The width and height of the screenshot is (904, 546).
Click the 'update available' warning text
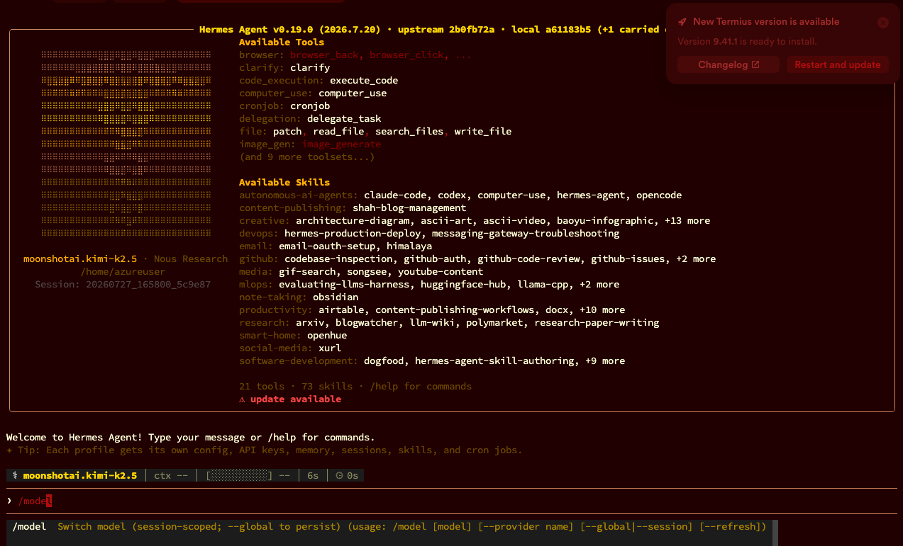pos(295,399)
